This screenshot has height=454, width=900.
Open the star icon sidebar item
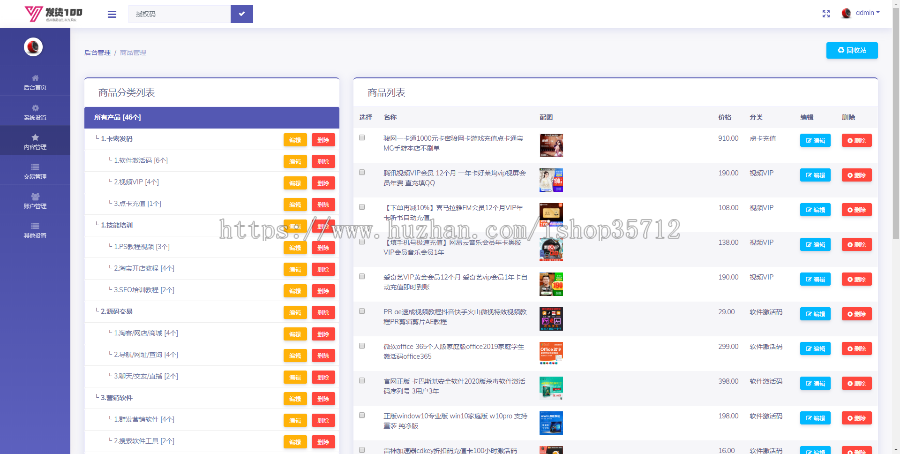35,141
